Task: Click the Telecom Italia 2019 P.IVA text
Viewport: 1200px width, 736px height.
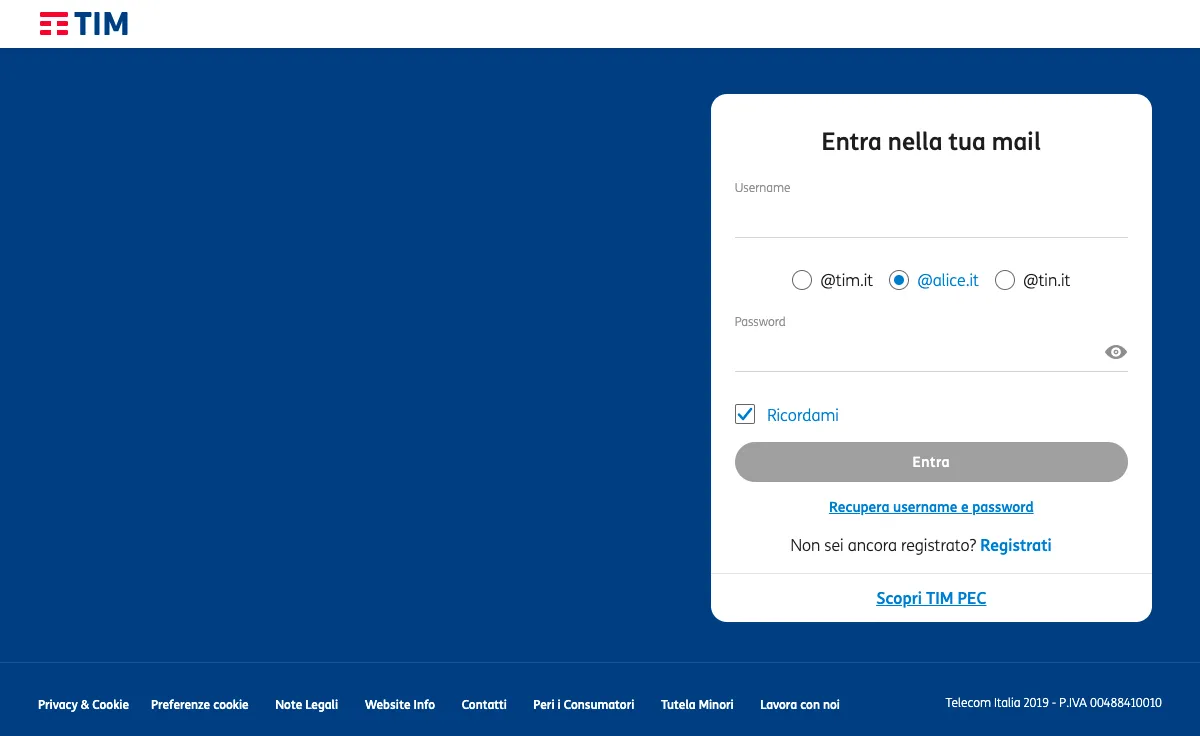Action: coord(1054,703)
